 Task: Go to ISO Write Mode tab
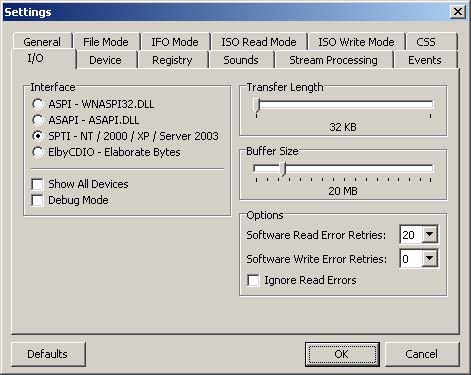click(x=356, y=42)
